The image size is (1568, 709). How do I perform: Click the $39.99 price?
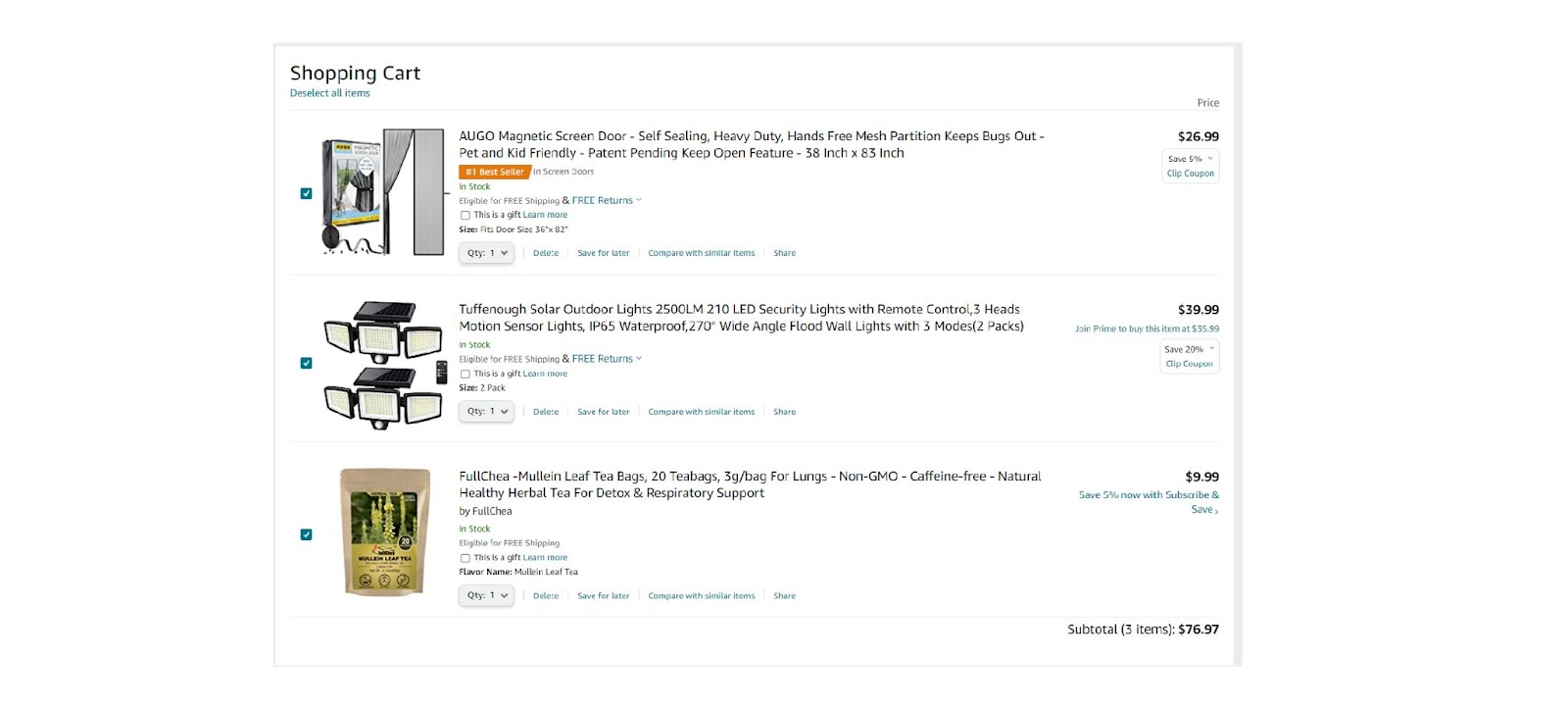(x=1199, y=310)
